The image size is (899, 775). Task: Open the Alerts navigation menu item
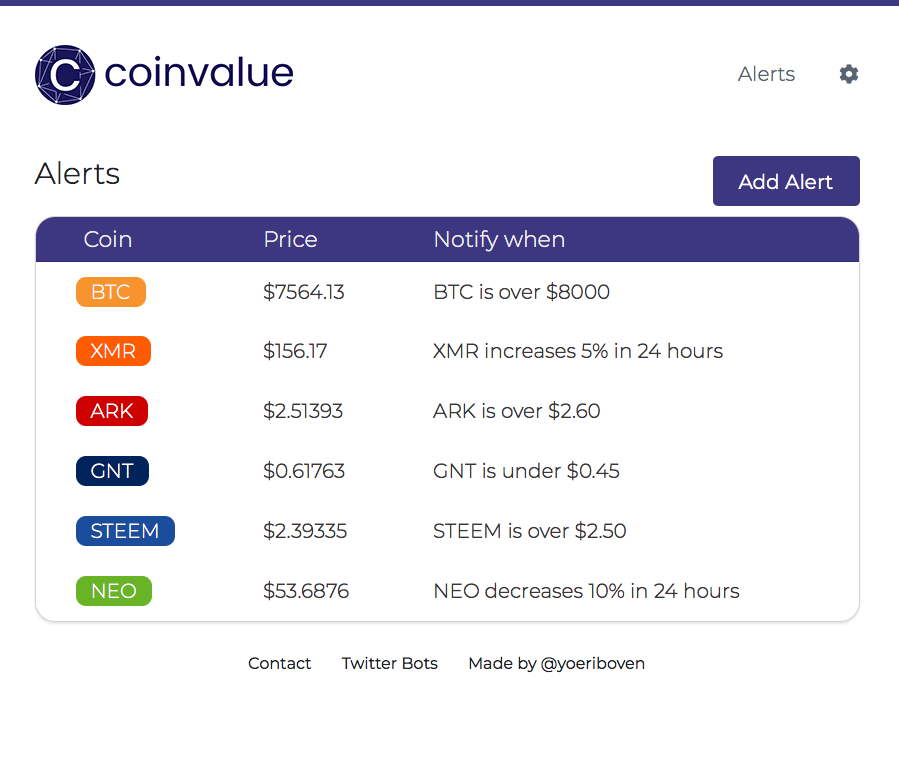click(766, 74)
